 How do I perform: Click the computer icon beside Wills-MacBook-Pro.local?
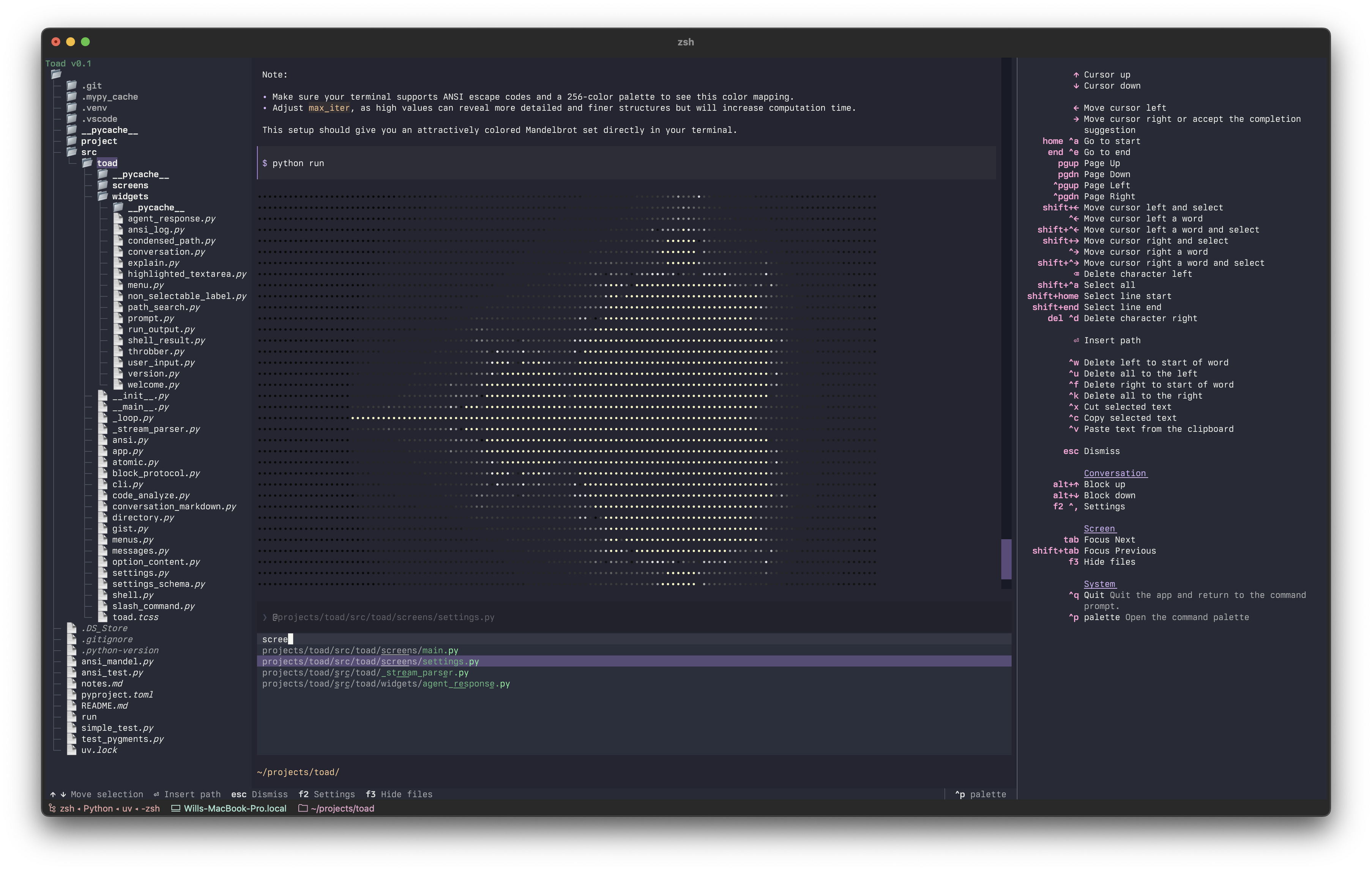pos(176,808)
